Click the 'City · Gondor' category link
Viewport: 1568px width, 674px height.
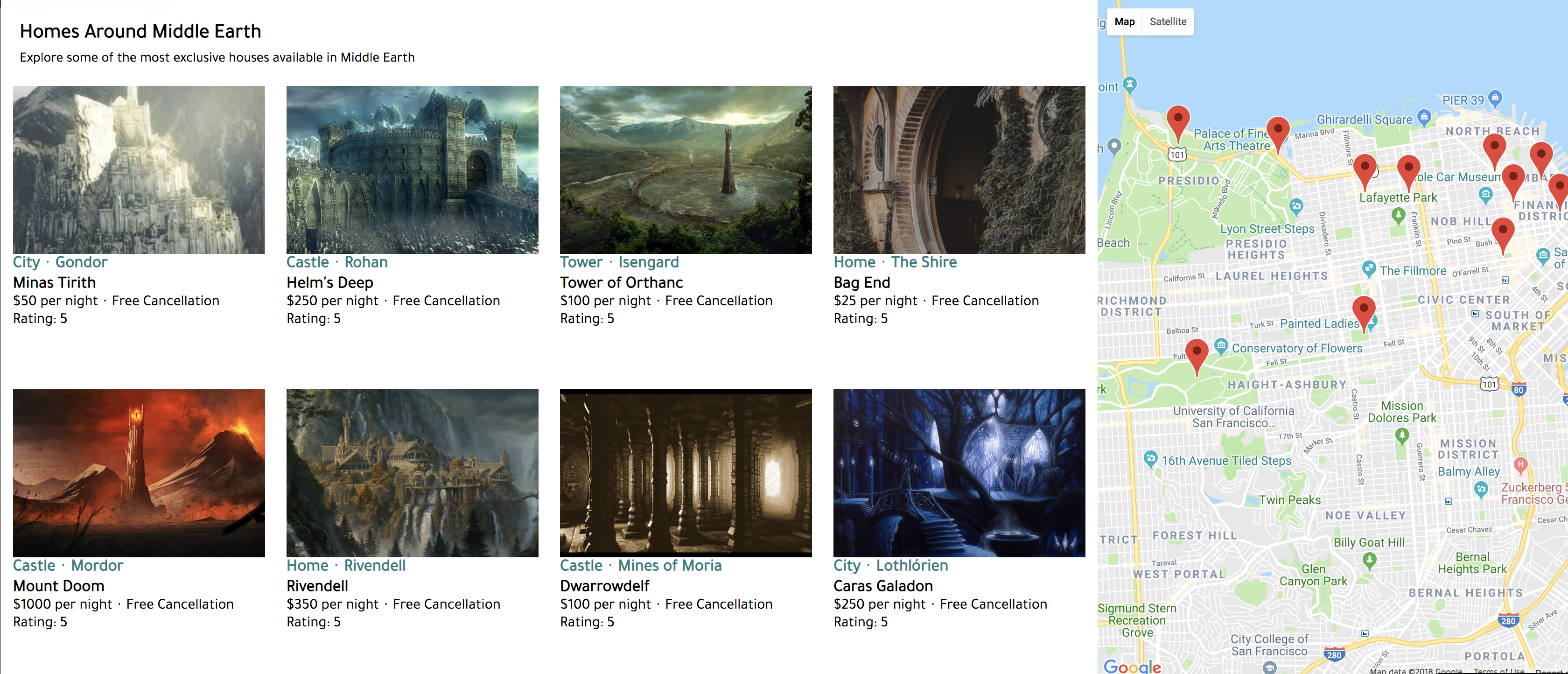pyautogui.click(x=60, y=262)
